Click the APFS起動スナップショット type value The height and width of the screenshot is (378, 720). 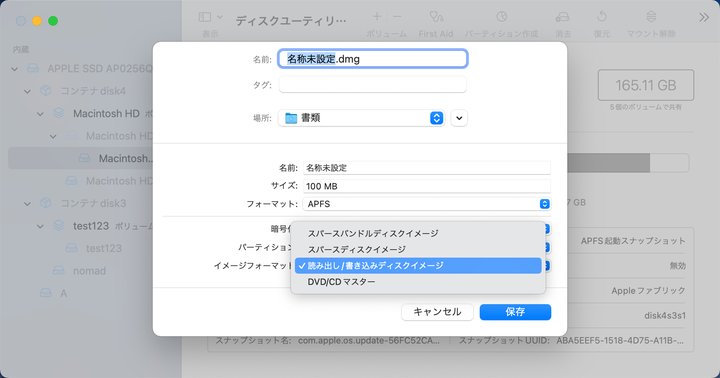point(633,241)
